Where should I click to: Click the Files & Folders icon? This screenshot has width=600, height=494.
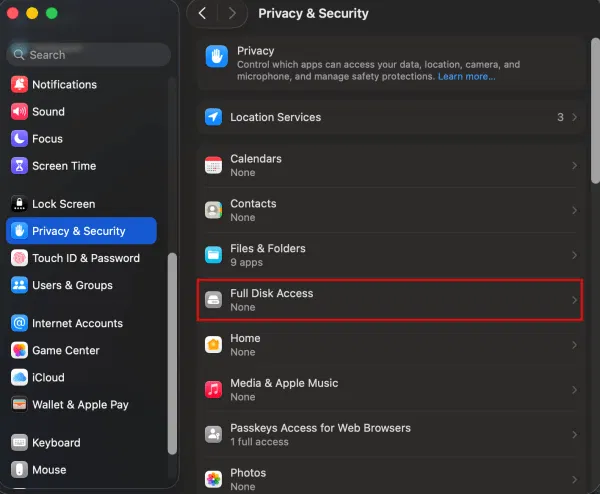[213, 255]
